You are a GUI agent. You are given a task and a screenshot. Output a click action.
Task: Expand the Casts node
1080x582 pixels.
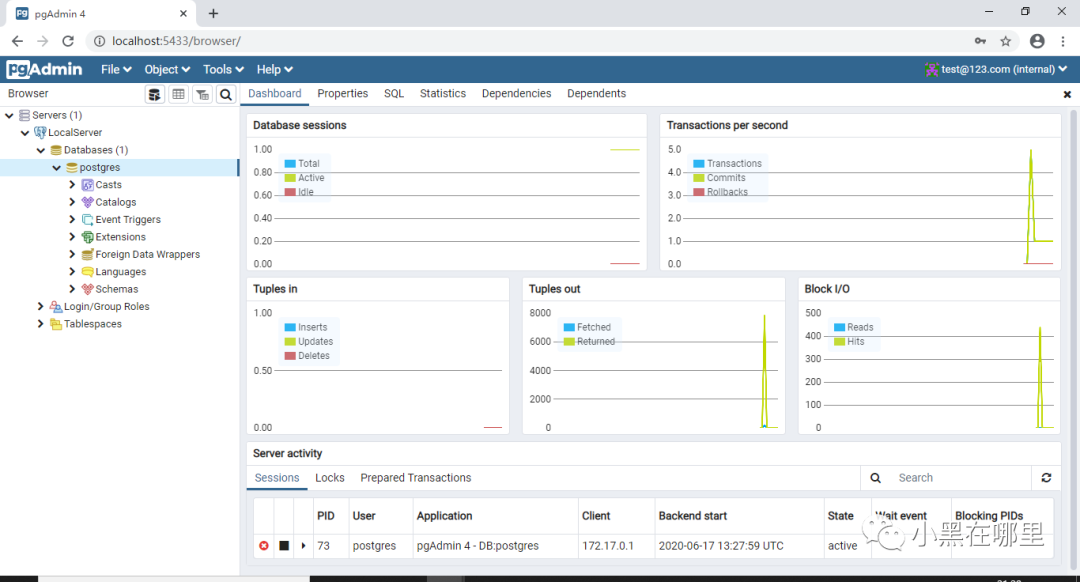(x=72, y=185)
